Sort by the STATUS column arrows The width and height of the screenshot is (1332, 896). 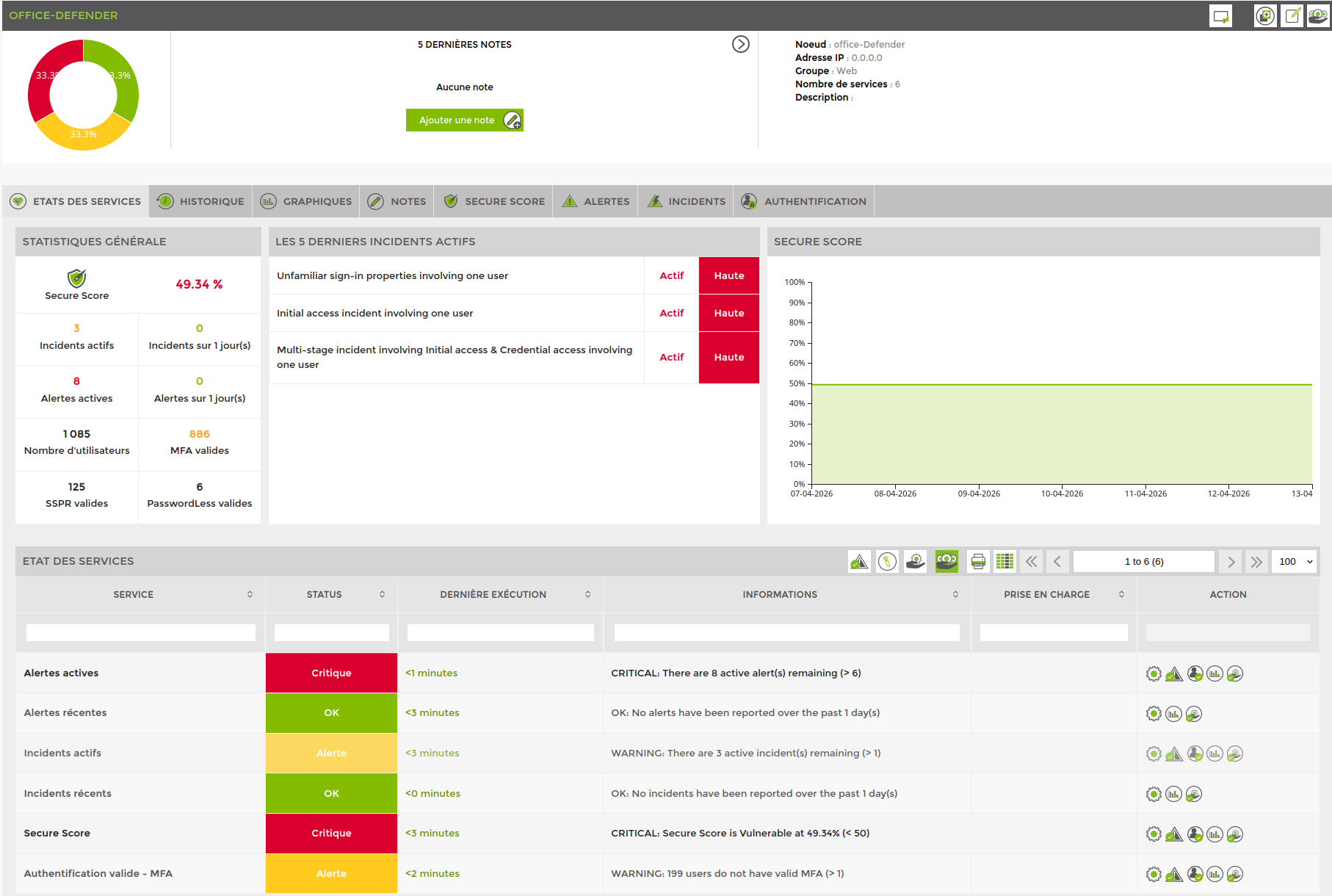point(382,594)
